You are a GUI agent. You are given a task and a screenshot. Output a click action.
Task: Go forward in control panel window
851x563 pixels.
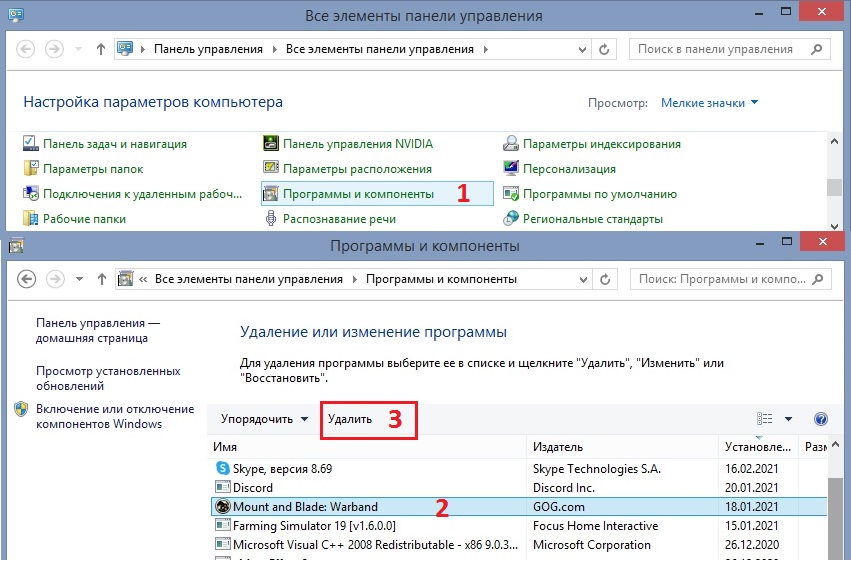click(54, 49)
